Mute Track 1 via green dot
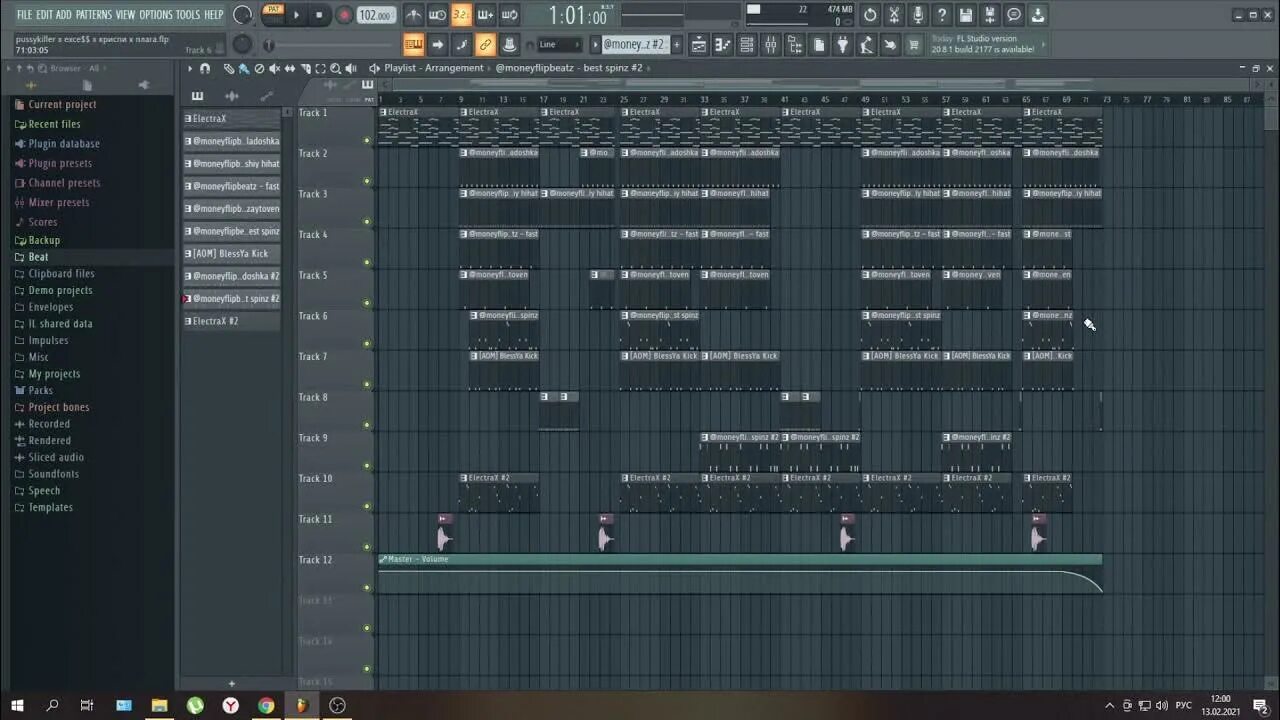 (x=367, y=141)
